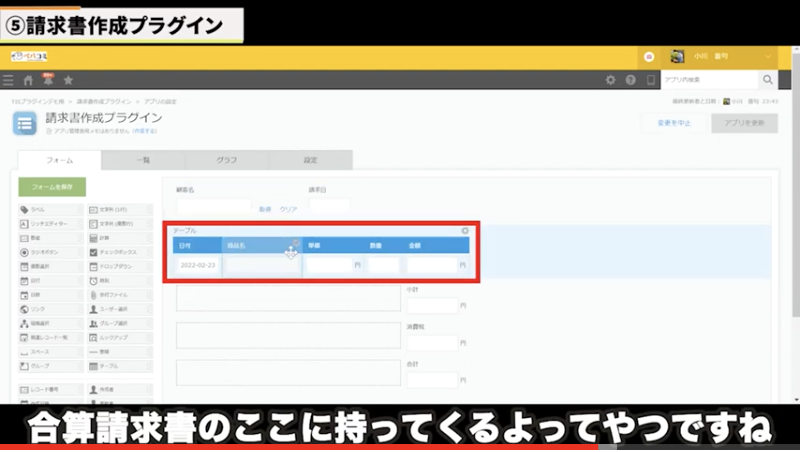800x452 pixels.
Task: Open the hamburger menu icon
Action: tap(9, 80)
